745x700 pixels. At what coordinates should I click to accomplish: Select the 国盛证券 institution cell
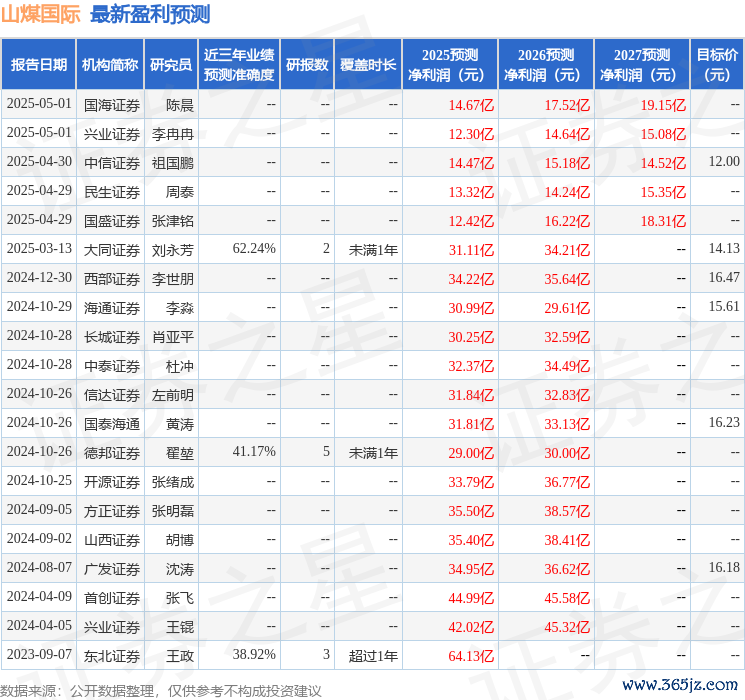(112, 221)
